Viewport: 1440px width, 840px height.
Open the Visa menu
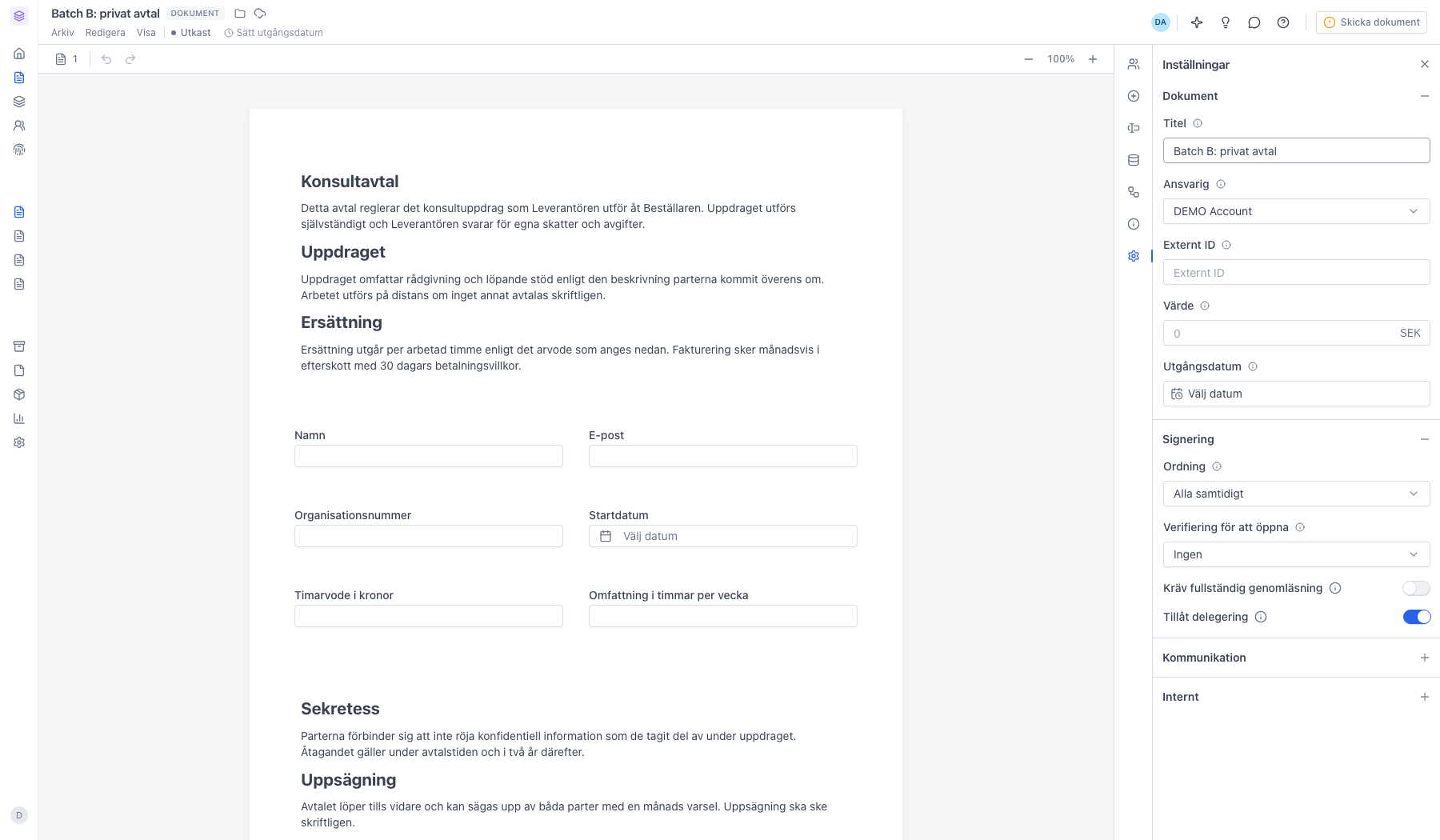[146, 33]
